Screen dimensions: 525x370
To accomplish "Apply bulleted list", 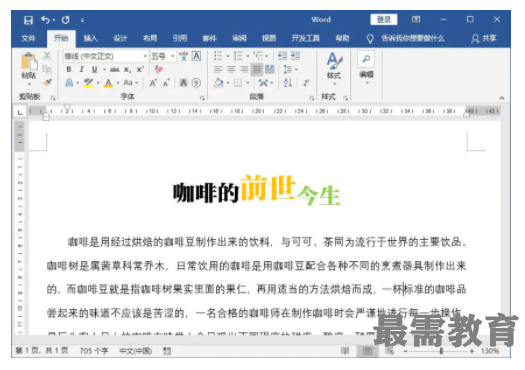I will tap(218, 56).
